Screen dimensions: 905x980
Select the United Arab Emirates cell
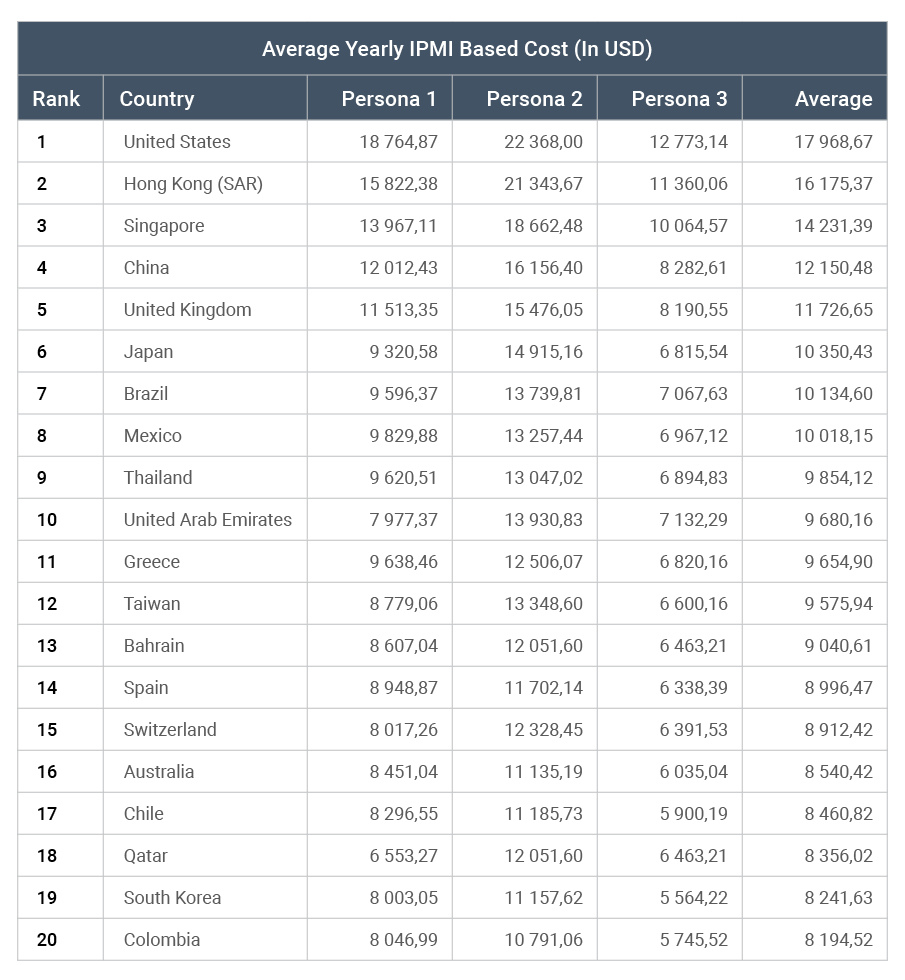[x=208, y=520]
